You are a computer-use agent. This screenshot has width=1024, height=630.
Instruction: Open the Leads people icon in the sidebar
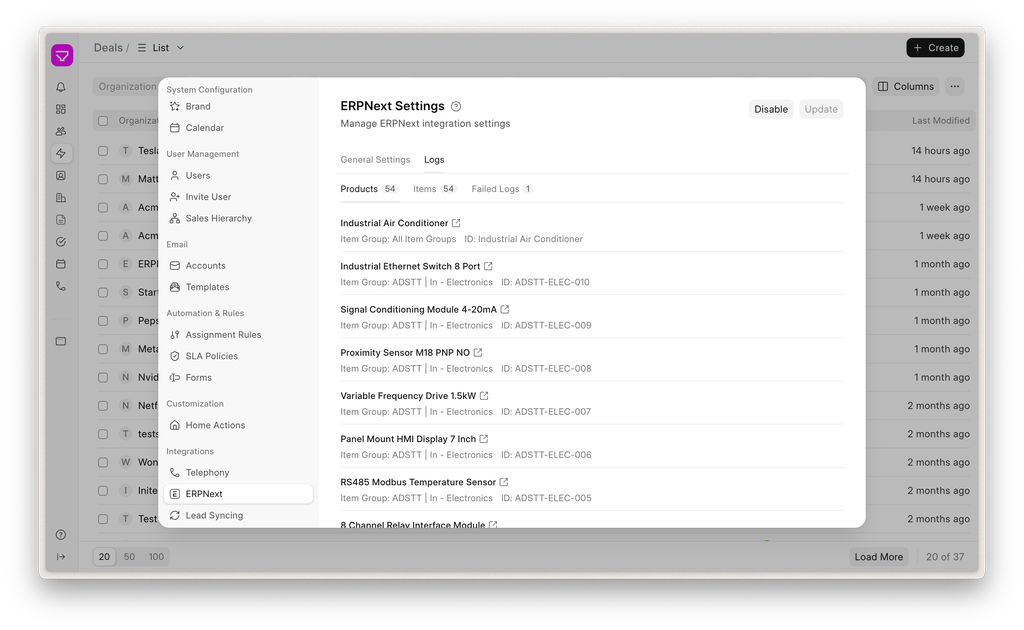point(61,131)
